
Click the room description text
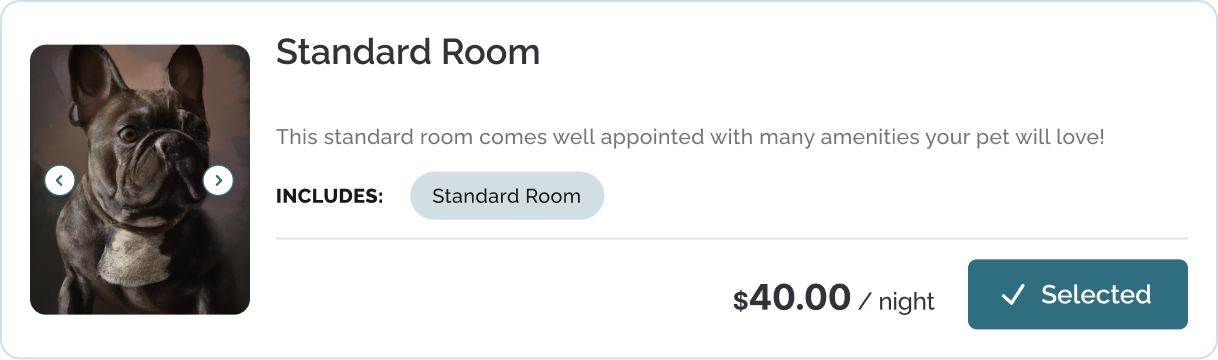tap(690, 136)
